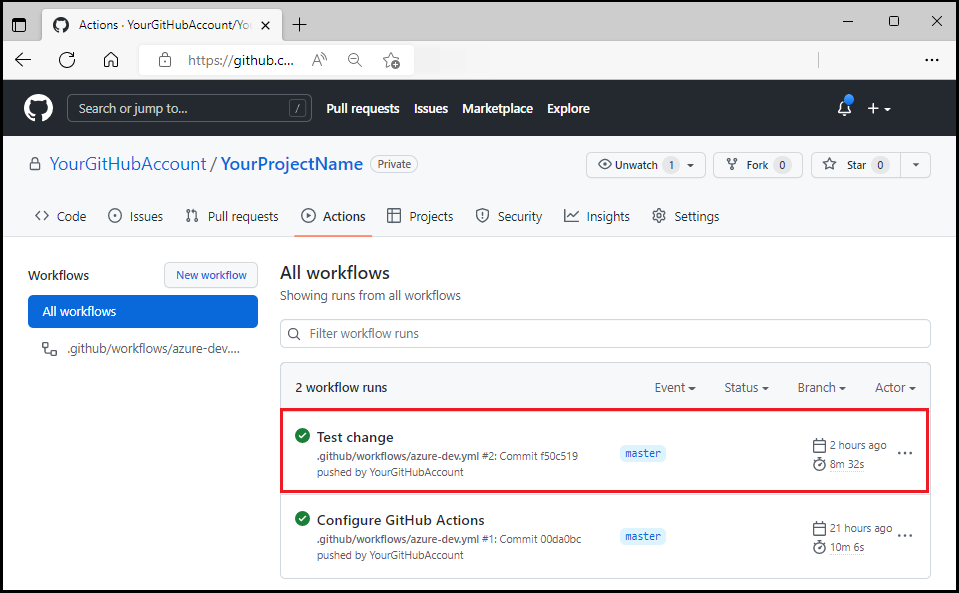Click the New workflow button

tap(210, 275)
